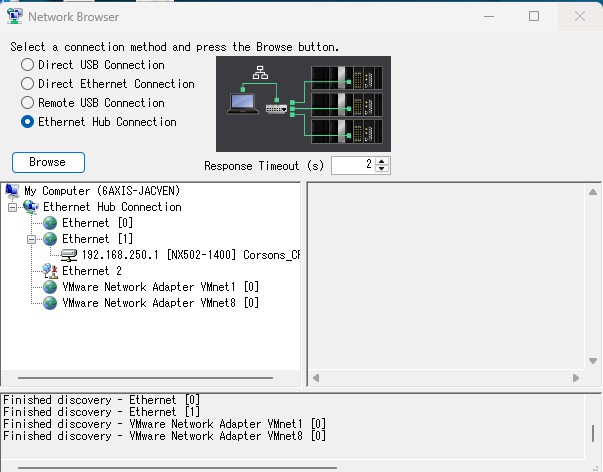Click the controller device icon for 192.168.250.1
Image resolution: width=603 pixels, height=472 pixels.
point(69,255)
